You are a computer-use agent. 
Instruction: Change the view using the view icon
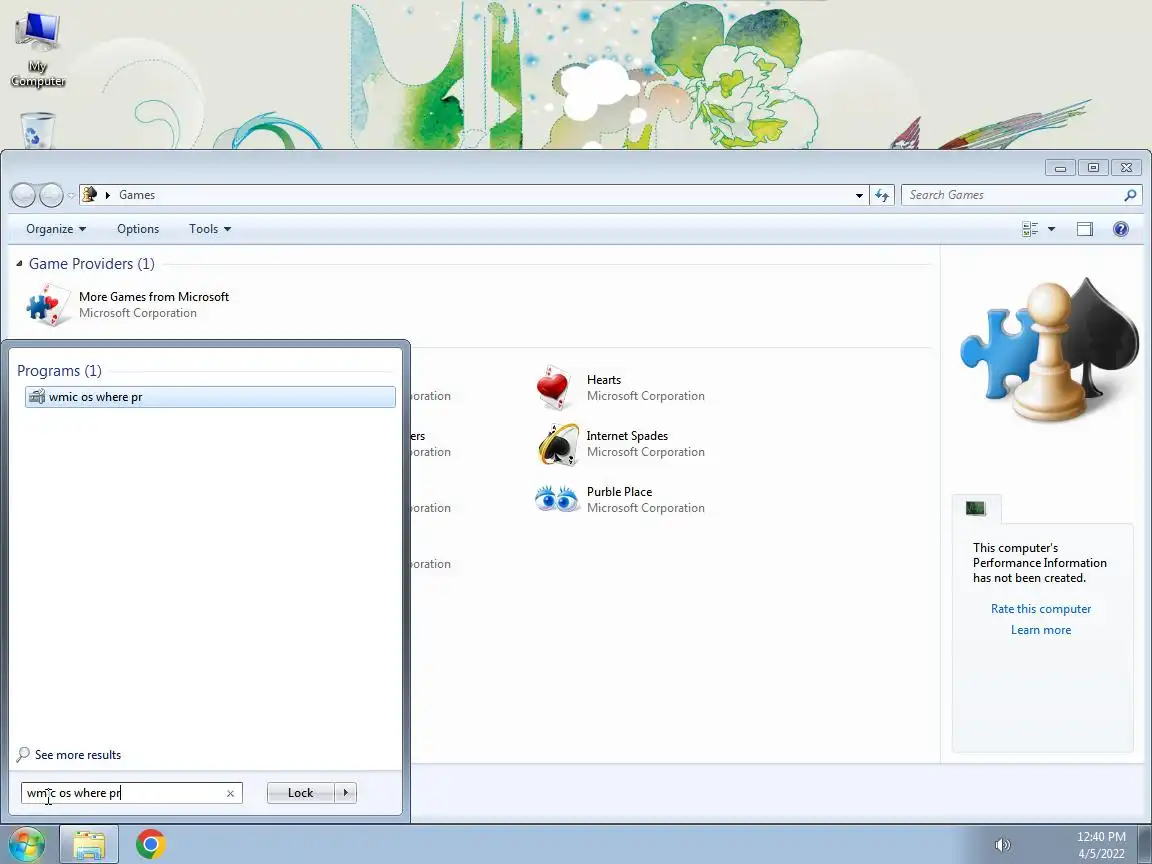coord(1030,229)
